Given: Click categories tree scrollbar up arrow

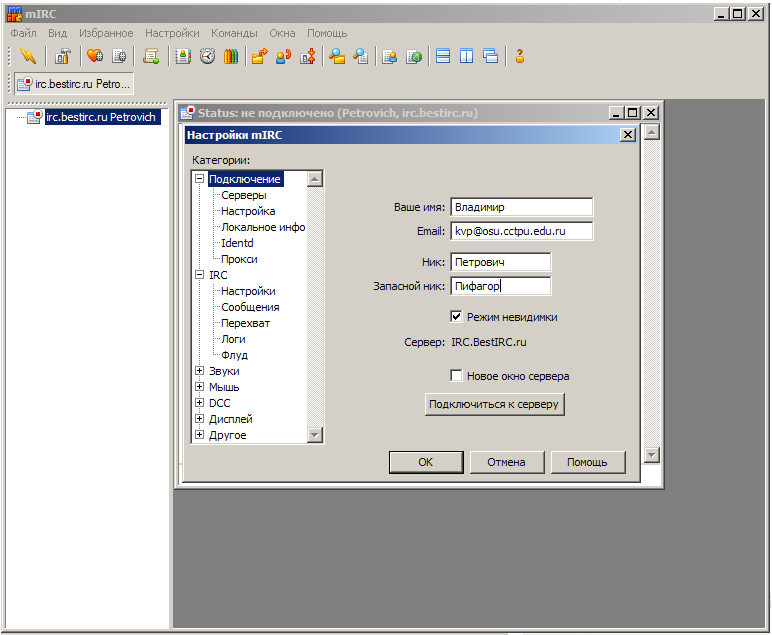Looking at the screenshot, I should pos(315,179).
